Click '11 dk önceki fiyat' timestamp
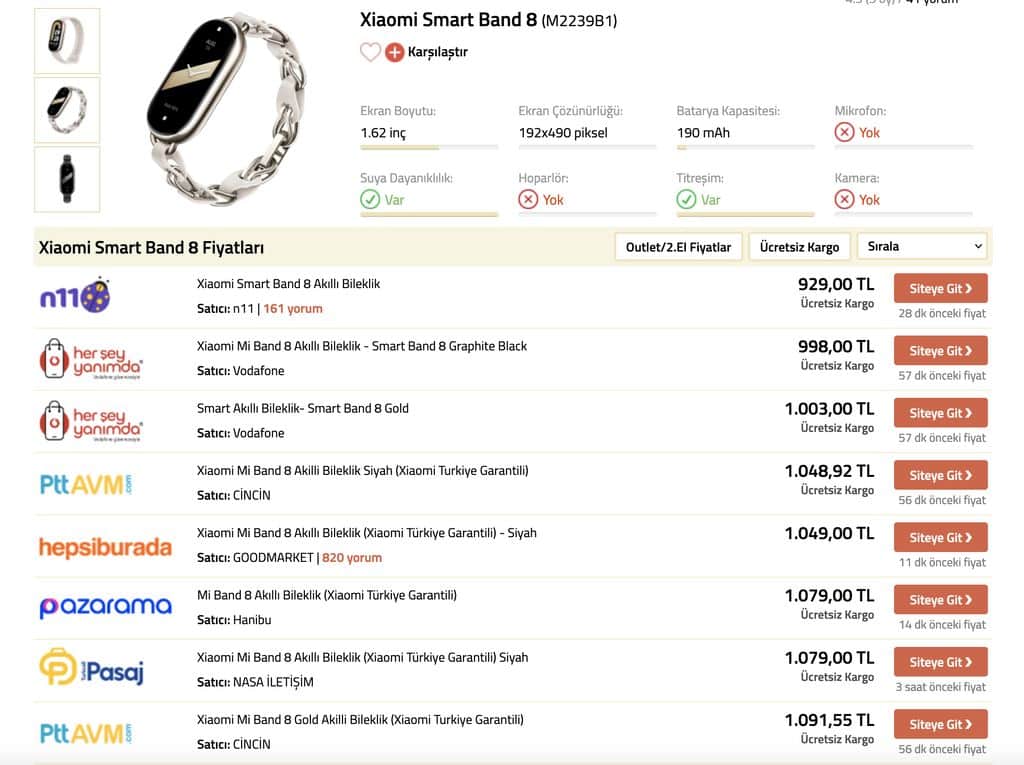This screenshot has height=765, width=1024. coord(942,562)
